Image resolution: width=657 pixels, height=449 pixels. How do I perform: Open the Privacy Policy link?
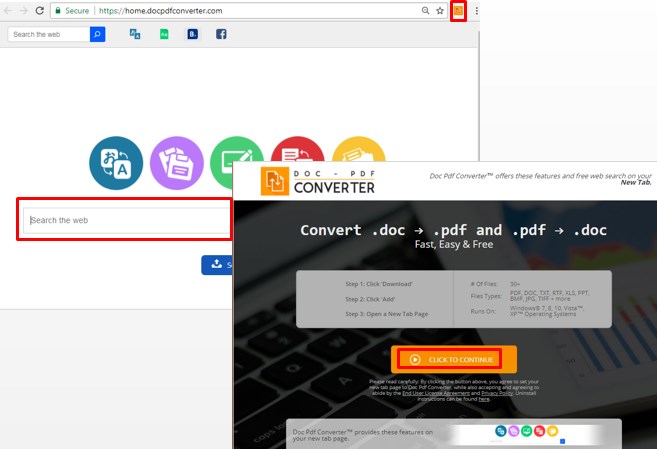(x=497, y=393)
